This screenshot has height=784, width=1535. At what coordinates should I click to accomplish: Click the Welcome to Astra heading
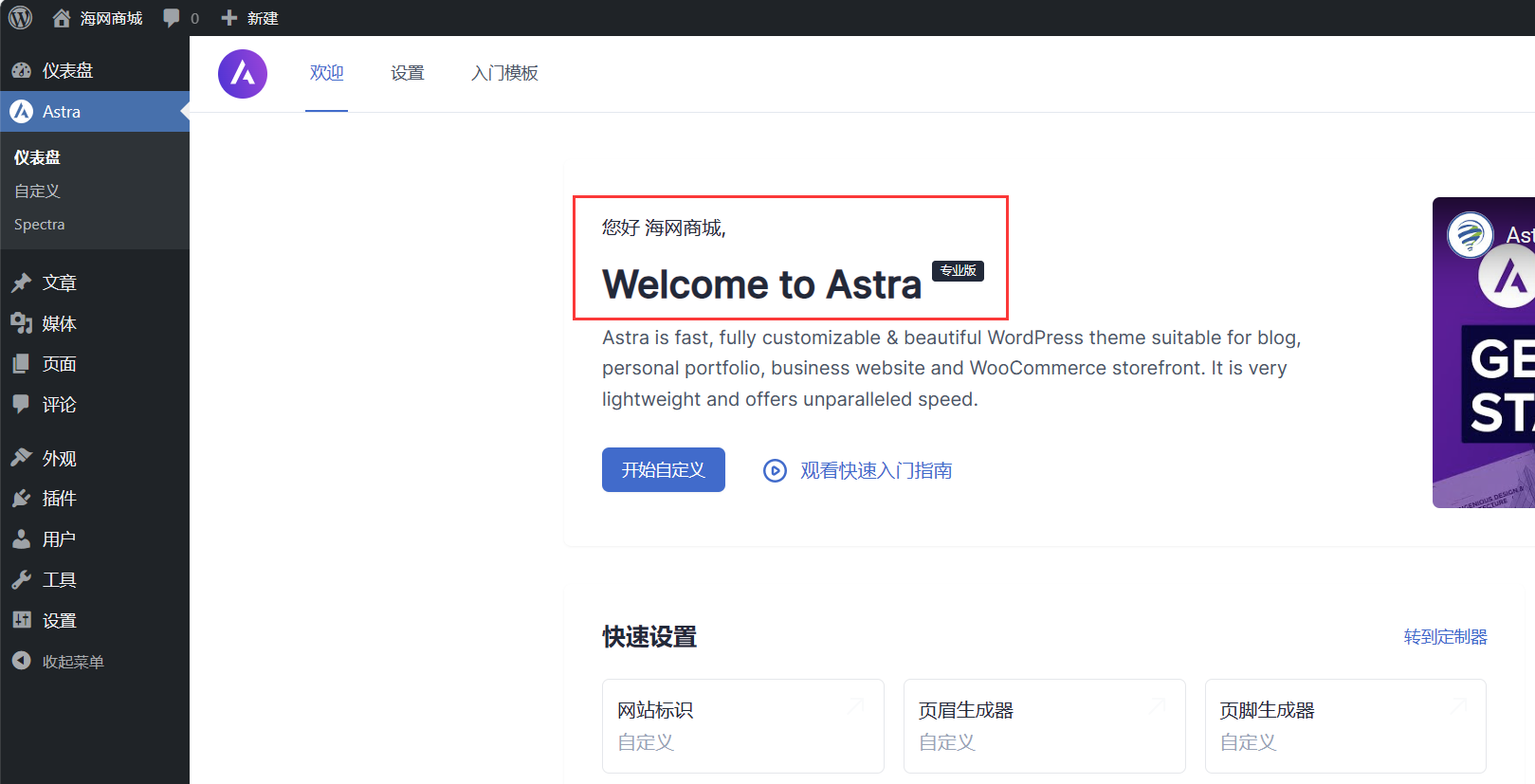[761, 284]
